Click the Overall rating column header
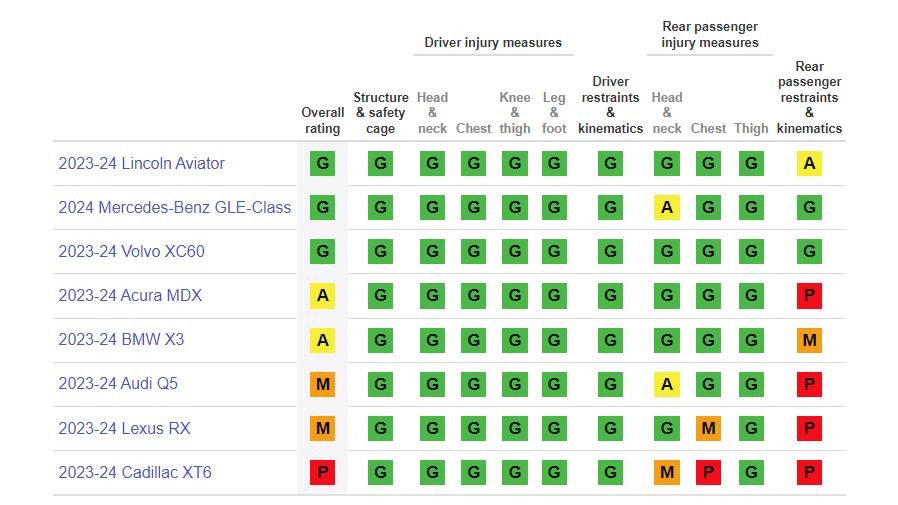Viewport: 898px width, 505px height. tap(322, 120)
